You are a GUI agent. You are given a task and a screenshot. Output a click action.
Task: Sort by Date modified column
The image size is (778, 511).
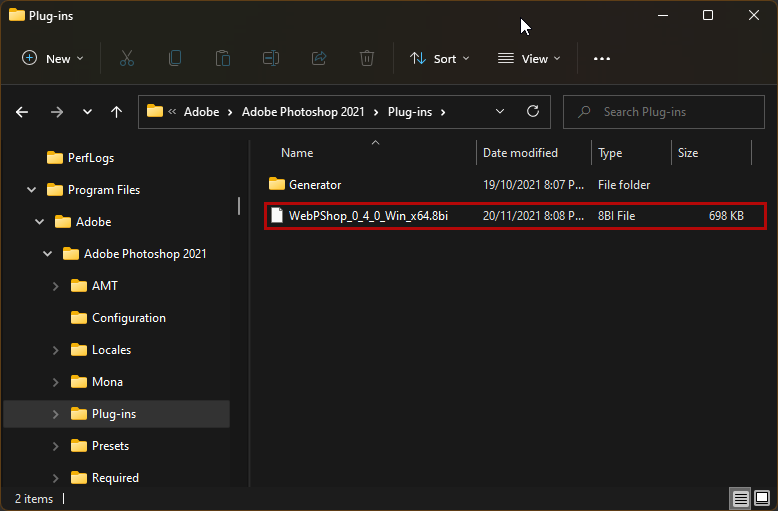coord(520,153)
